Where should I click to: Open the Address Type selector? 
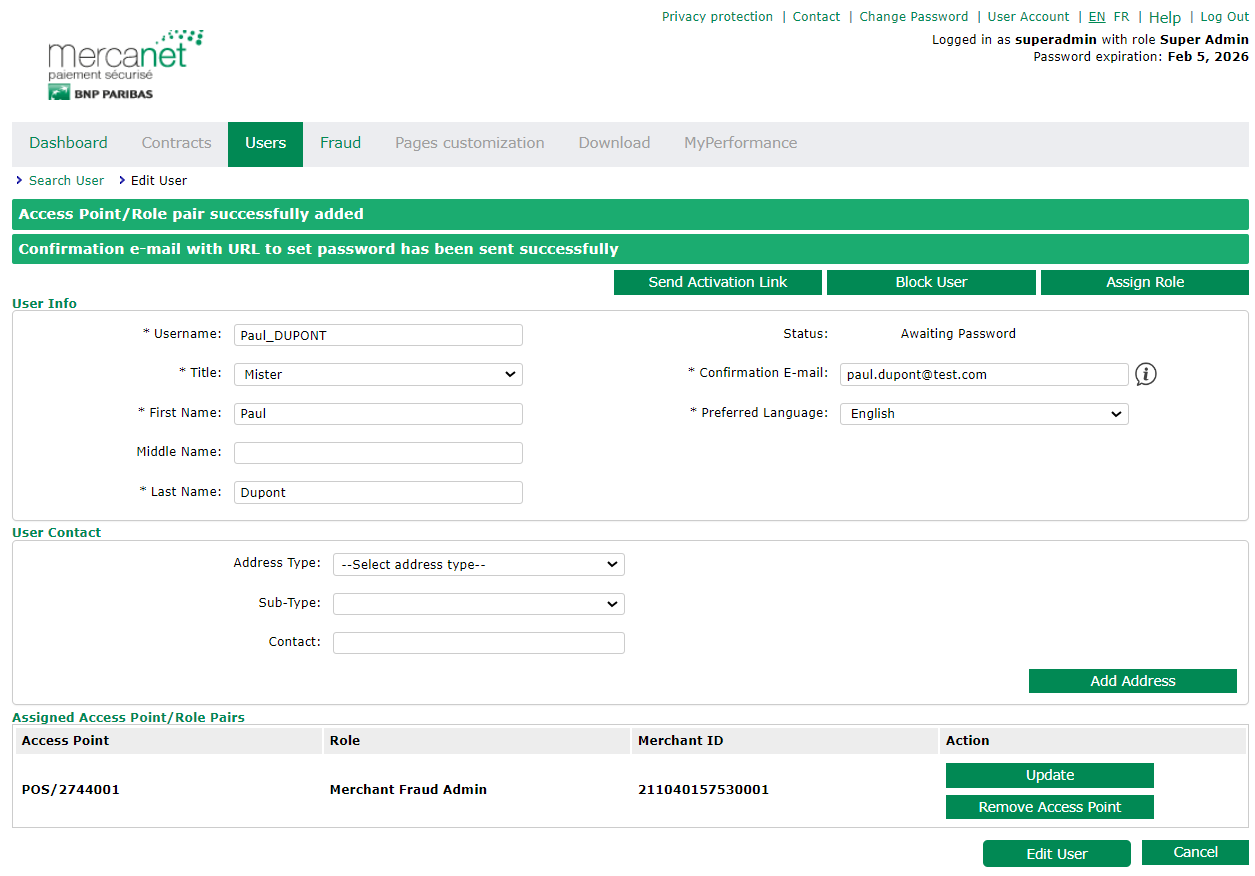coord(478,565)
